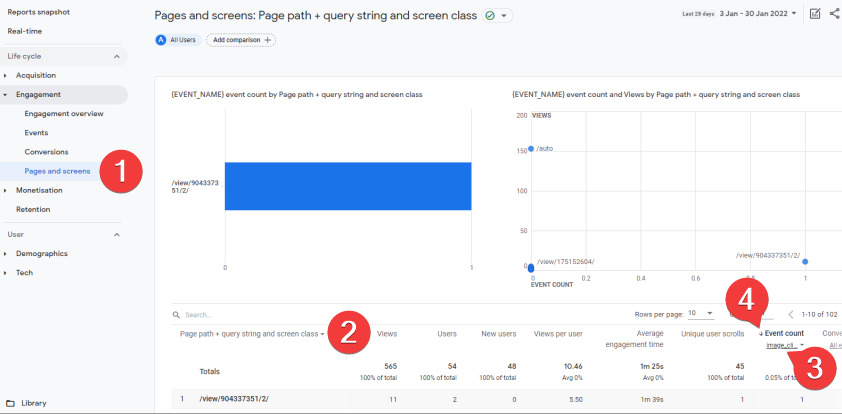The width and height of the screenshot is (842, 414).
Task: Click the All Users segment badge
Action: pyautogui.click(x=177, y=40)
